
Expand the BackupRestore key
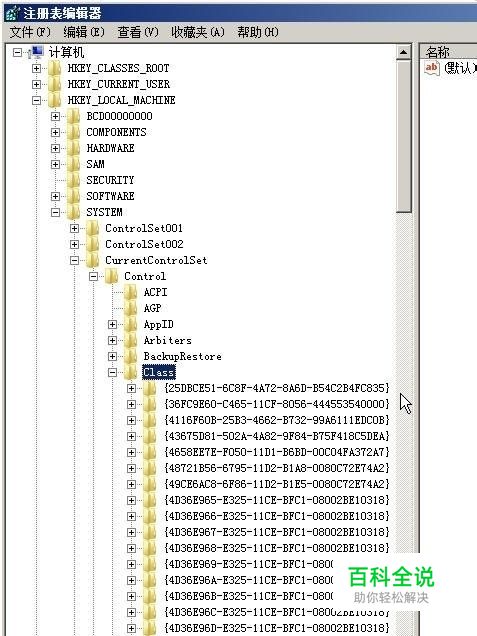click(112, 357)
